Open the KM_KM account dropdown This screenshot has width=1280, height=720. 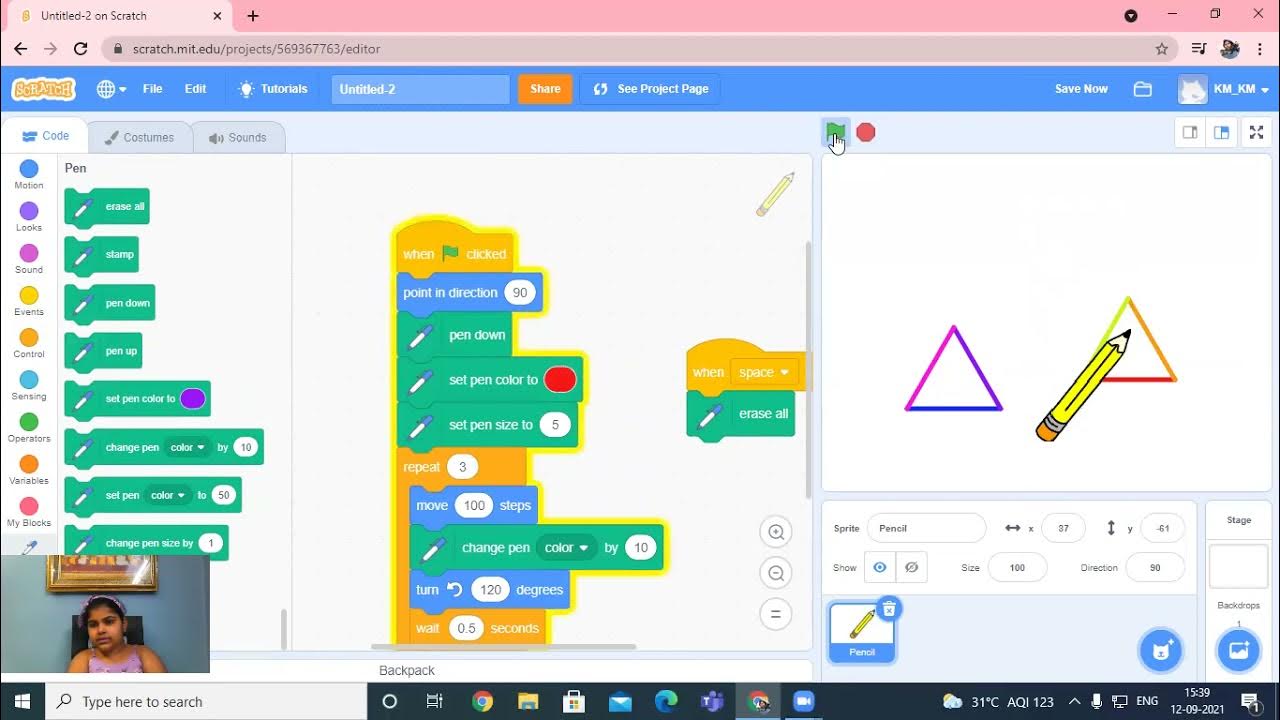1224,89
